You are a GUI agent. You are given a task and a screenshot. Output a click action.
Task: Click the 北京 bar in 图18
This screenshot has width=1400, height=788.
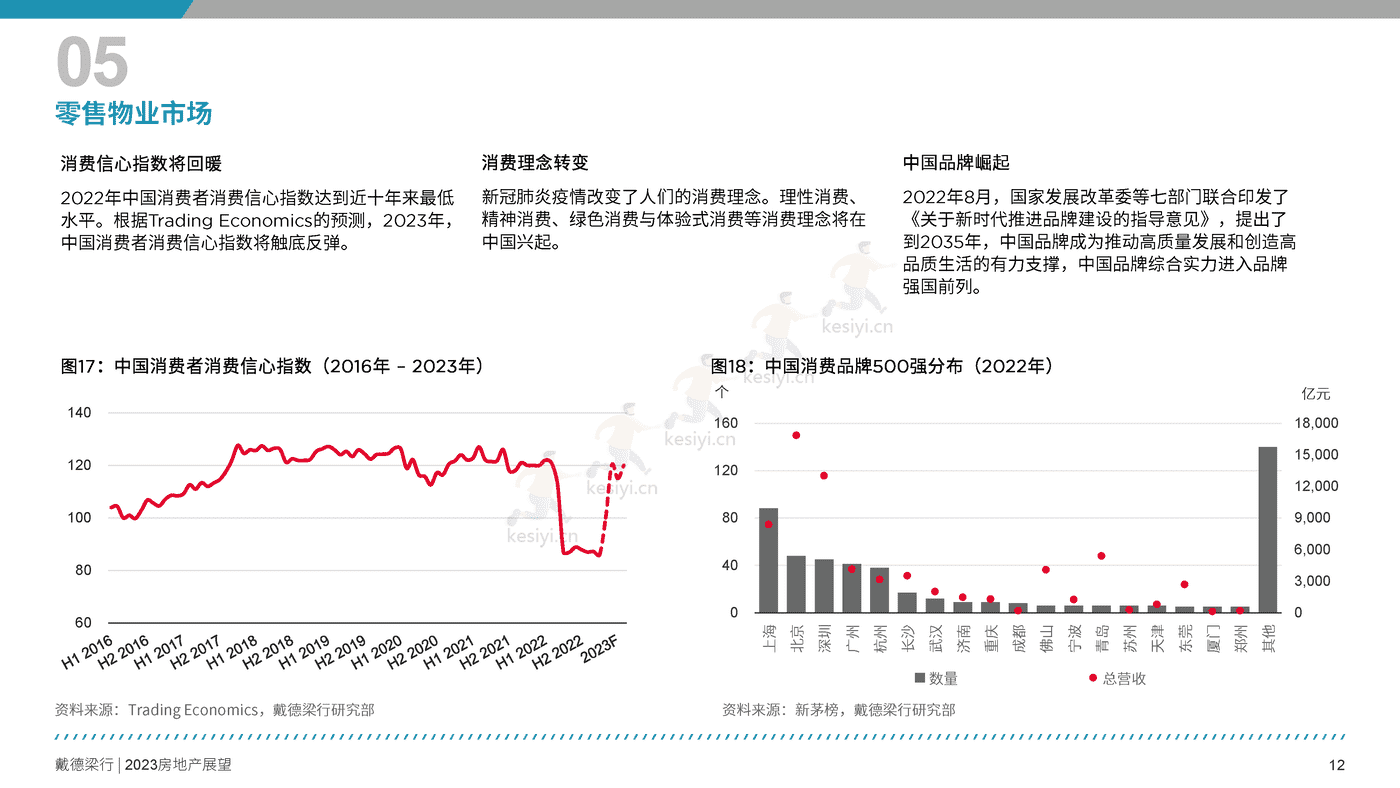pos(796,584)
